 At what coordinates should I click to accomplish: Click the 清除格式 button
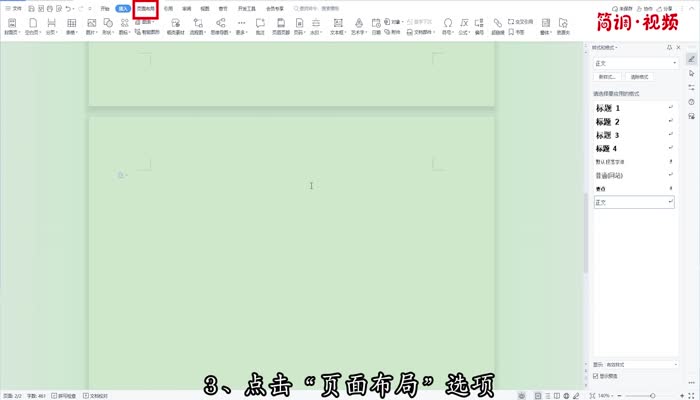click(x=639, y=76)
